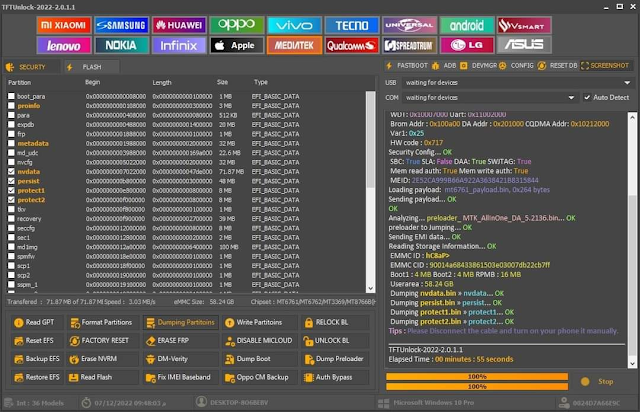The height and width of the screenshot is (412, 640).
Task: Click Format Partitions button
Action: coord(103,323)
